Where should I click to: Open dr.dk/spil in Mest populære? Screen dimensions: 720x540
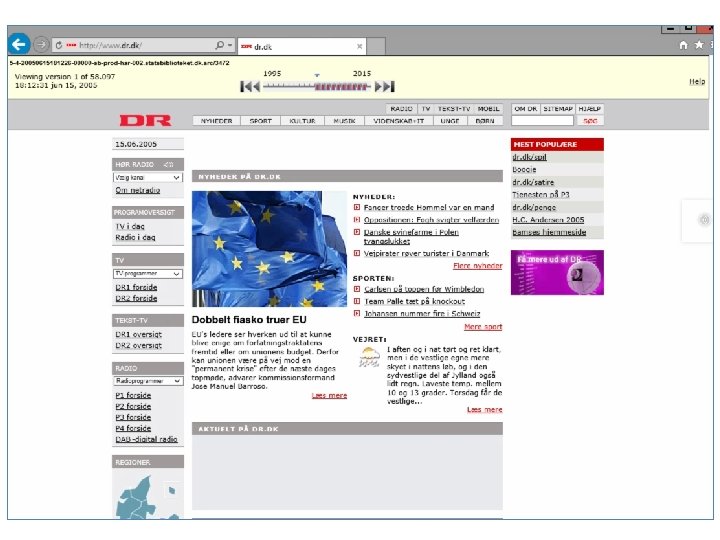tap(529, 157)
